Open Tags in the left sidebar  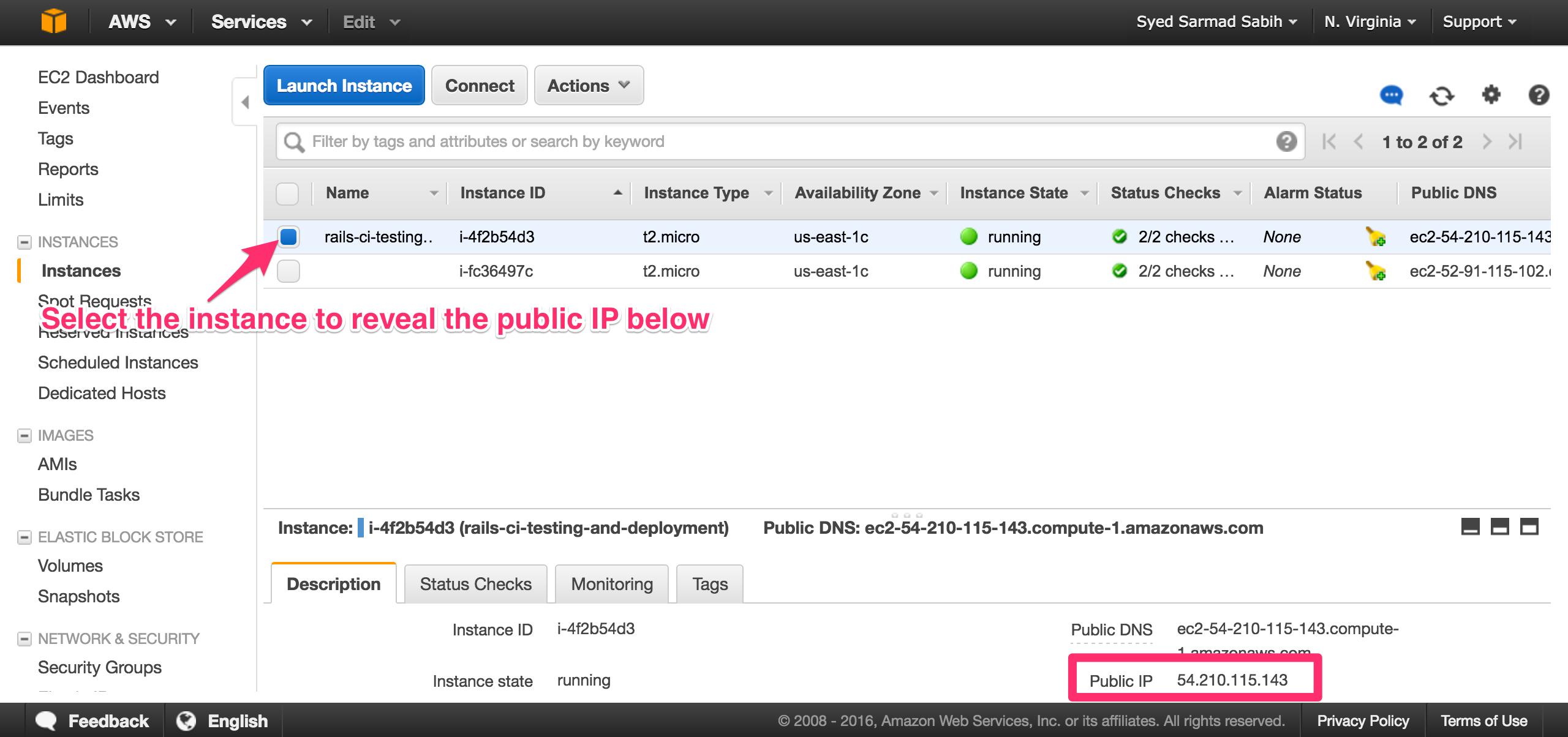[x=55, y=138]
